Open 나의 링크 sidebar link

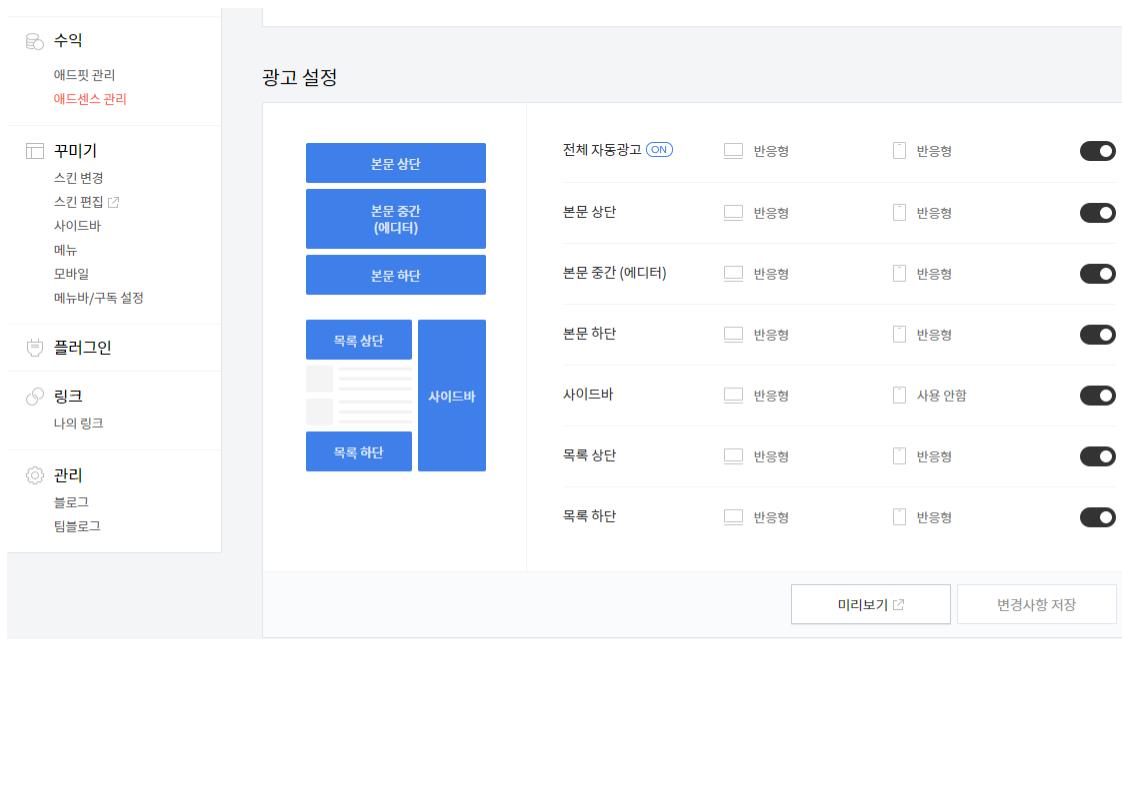(78, 424)
